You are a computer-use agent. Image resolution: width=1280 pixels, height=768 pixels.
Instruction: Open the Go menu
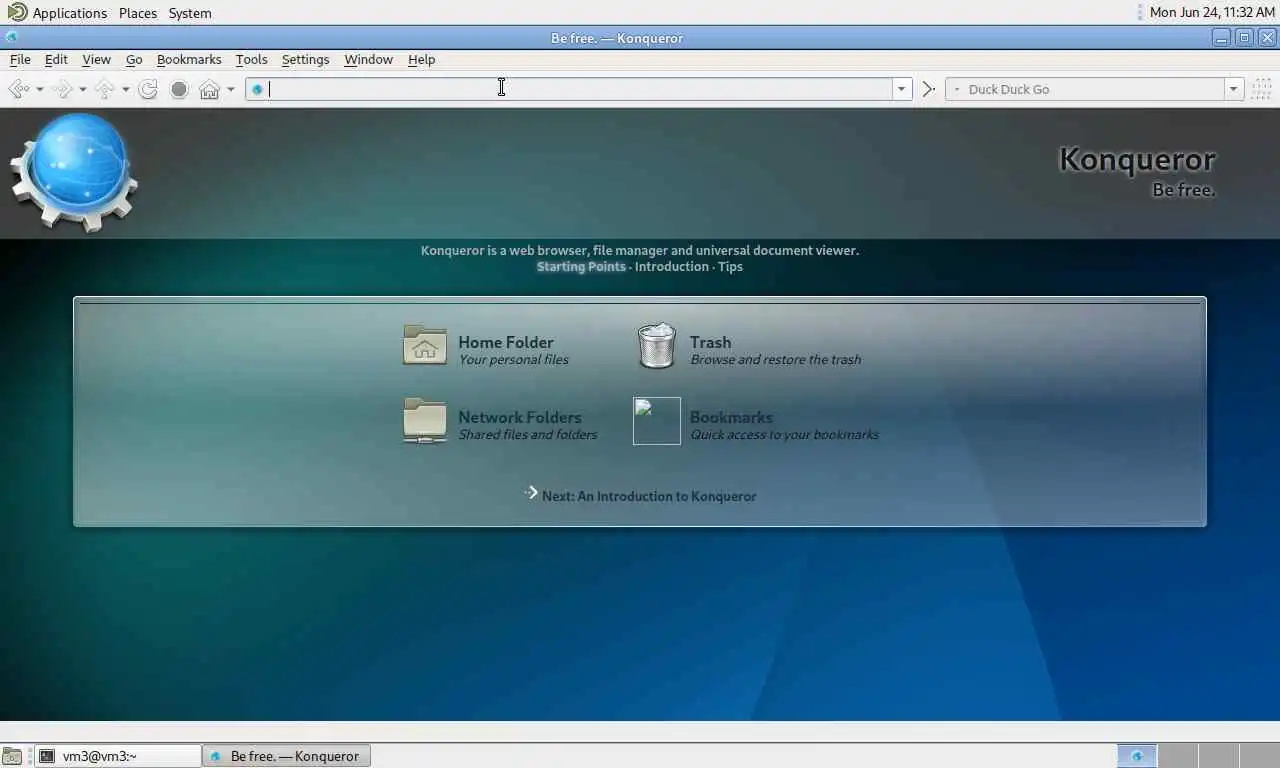(134, 59)
